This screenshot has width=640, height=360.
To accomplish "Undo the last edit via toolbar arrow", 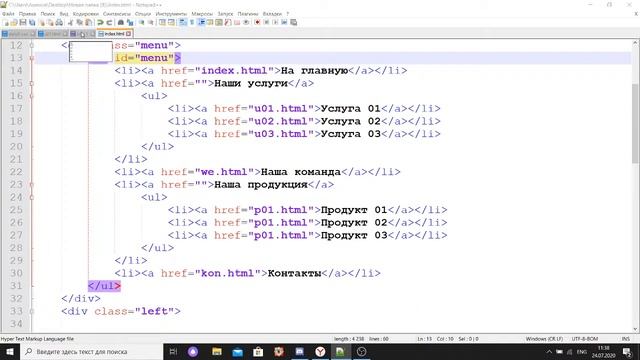I will [x=100, y=22].
